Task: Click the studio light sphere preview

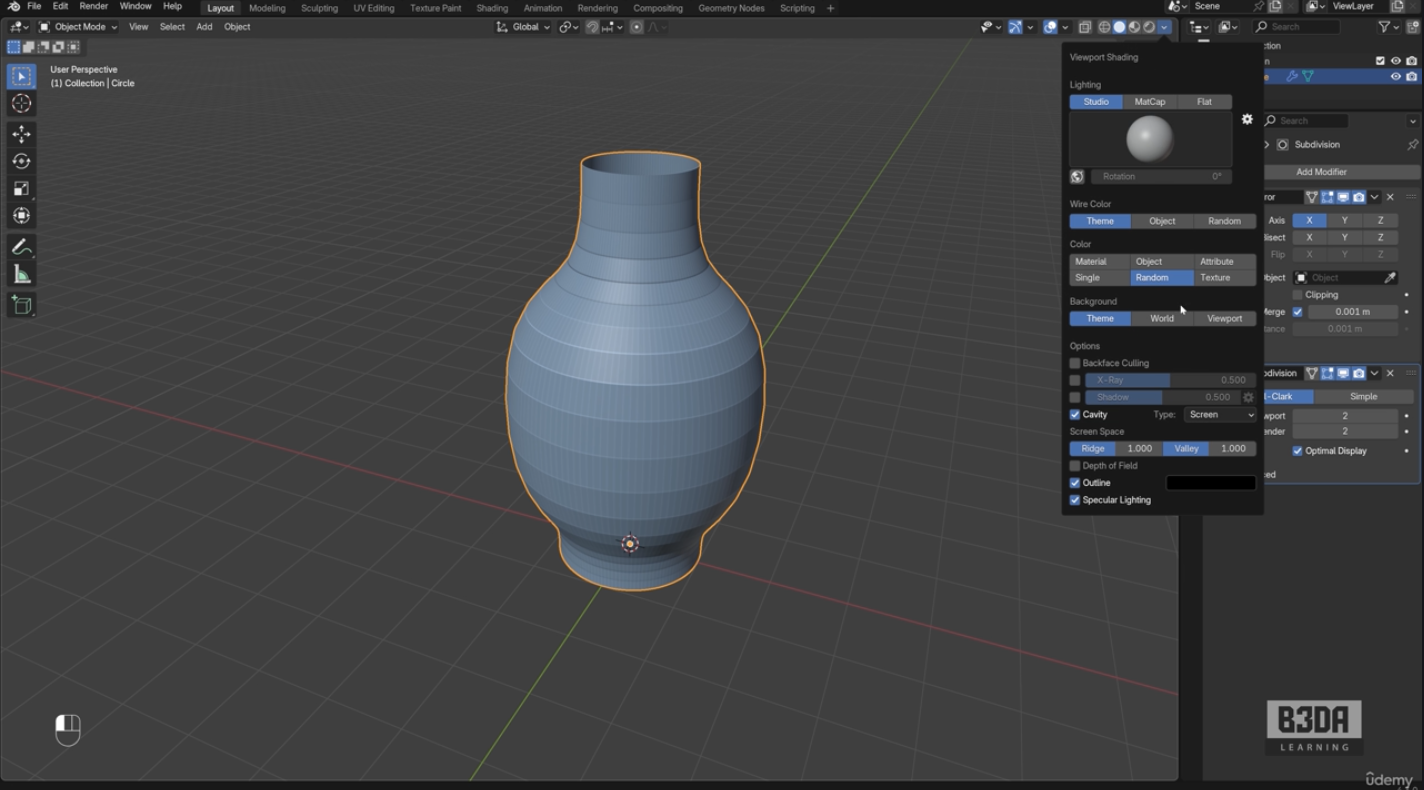Action: click(1150, 139)
